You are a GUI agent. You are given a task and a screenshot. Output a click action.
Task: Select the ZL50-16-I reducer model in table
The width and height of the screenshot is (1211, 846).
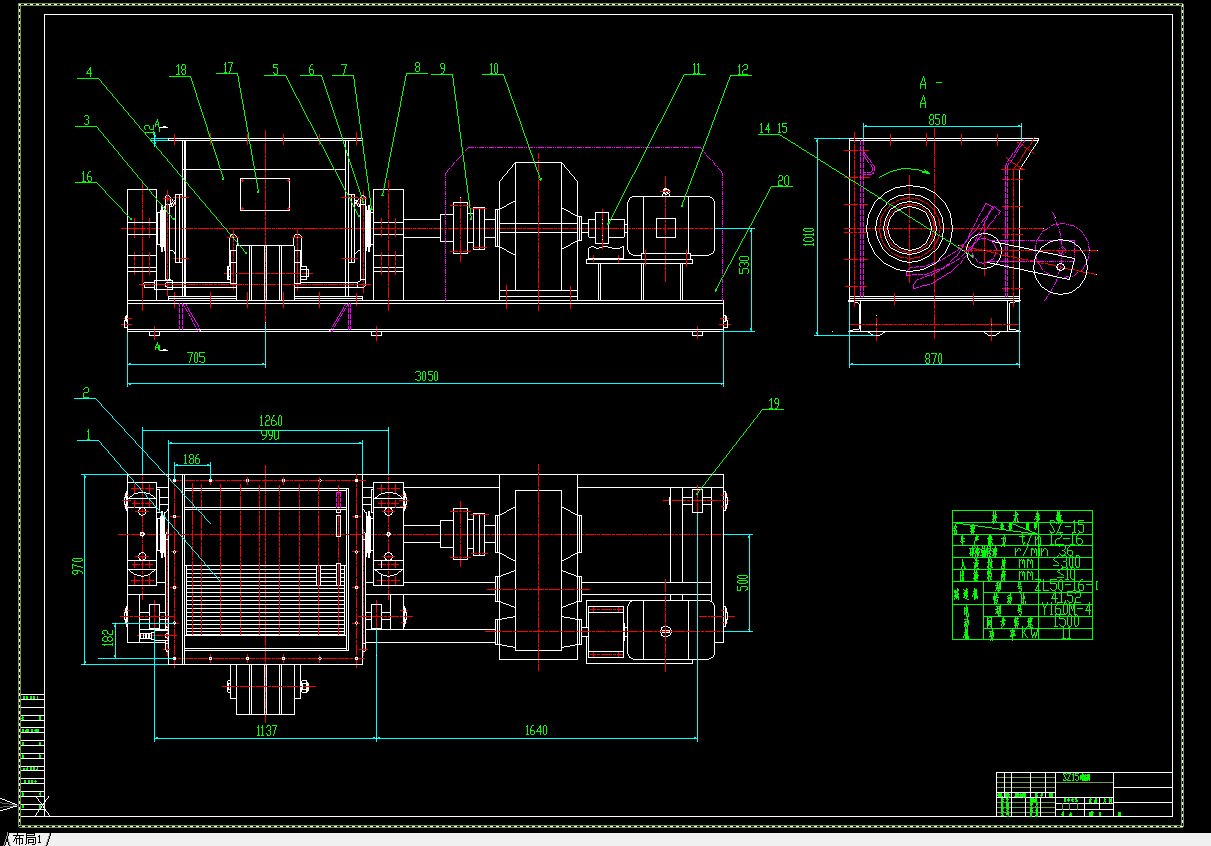(x=1069, y=585)
